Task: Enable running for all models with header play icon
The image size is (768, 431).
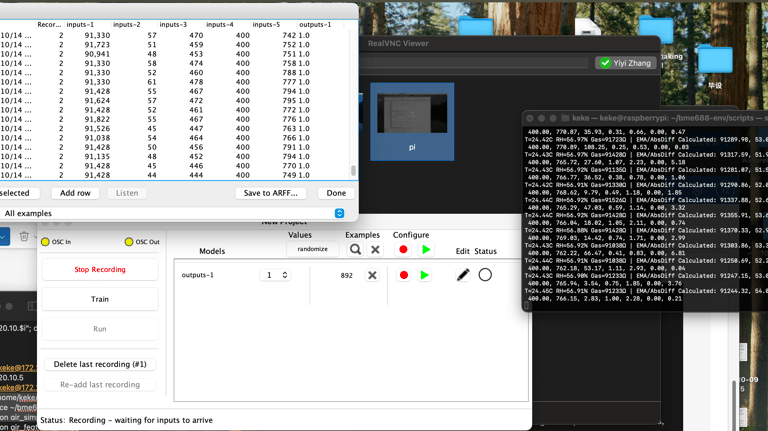Action: (426, 249)
